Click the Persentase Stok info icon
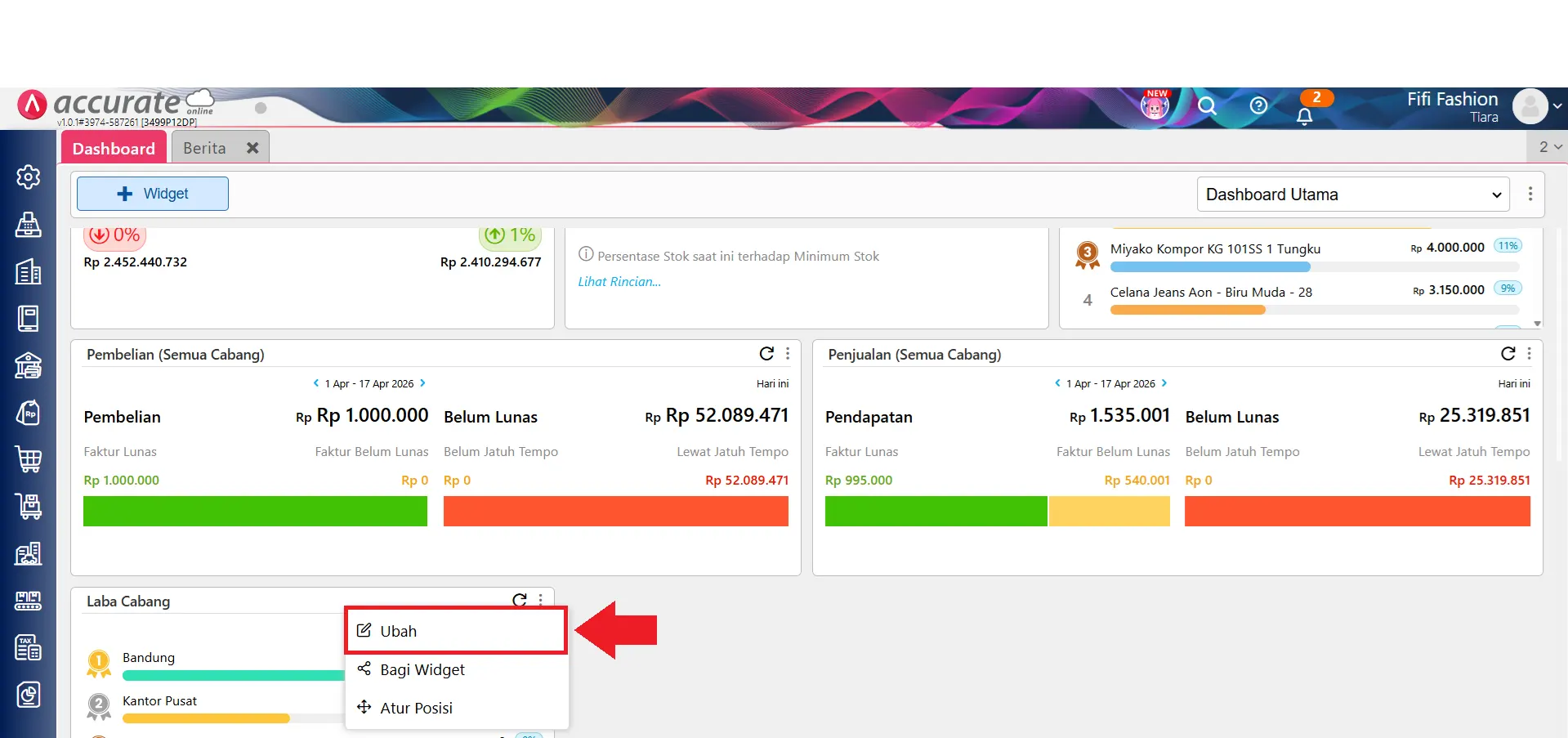The height and width of the screenshot is (738, 1568). tap(586, 254)
